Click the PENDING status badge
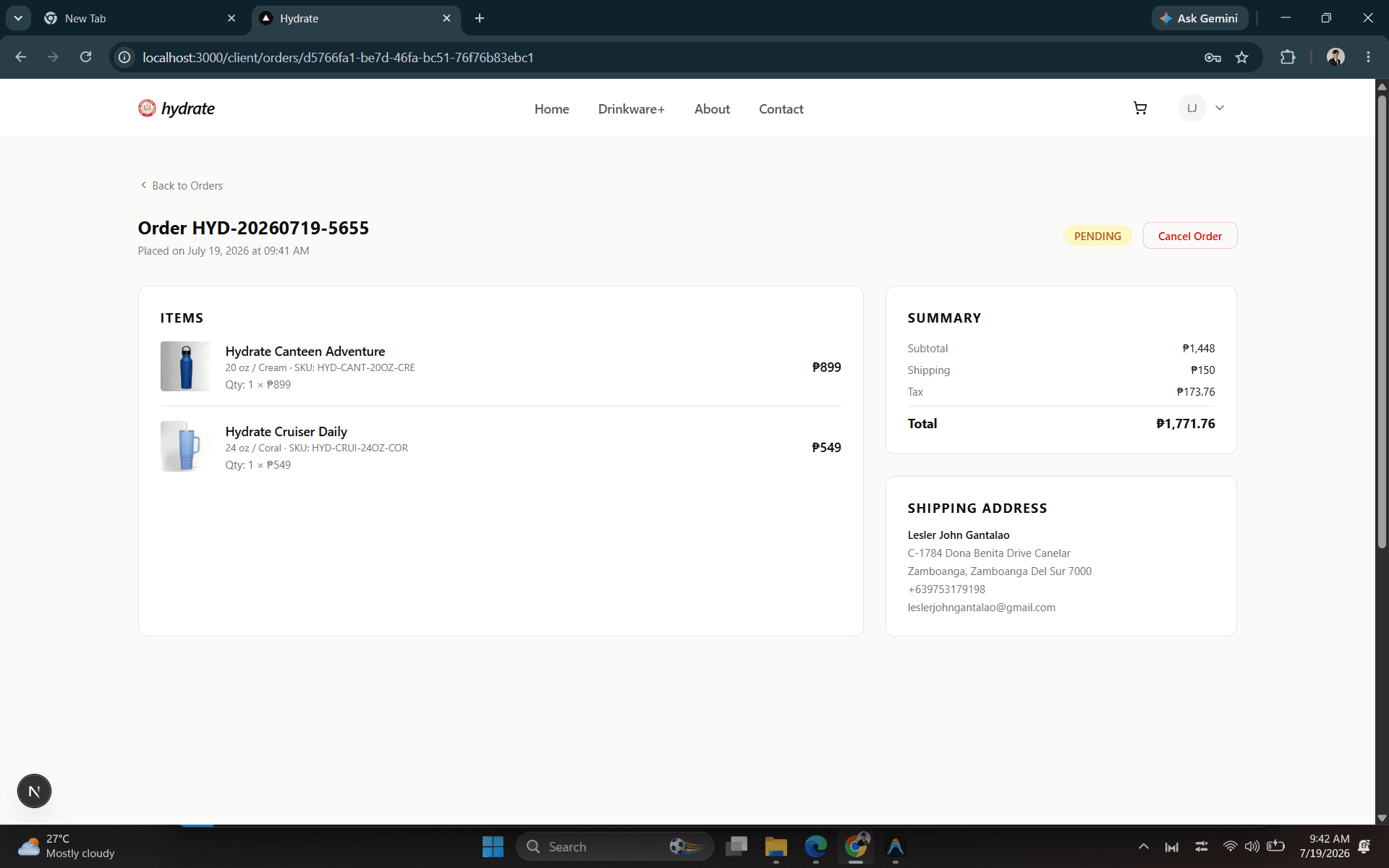The width and height of the screenshot is (1389, 868). tap(1097, 236)
